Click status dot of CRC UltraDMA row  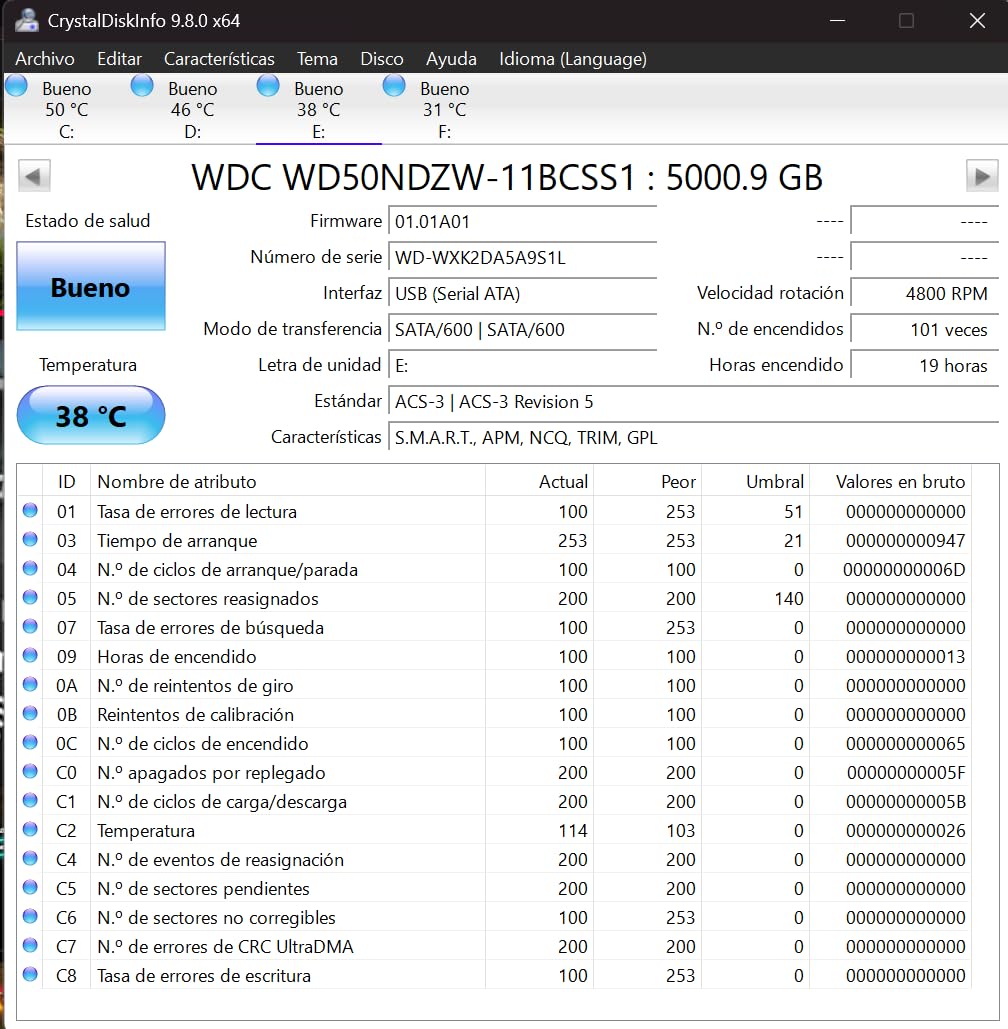coord(30,945)
